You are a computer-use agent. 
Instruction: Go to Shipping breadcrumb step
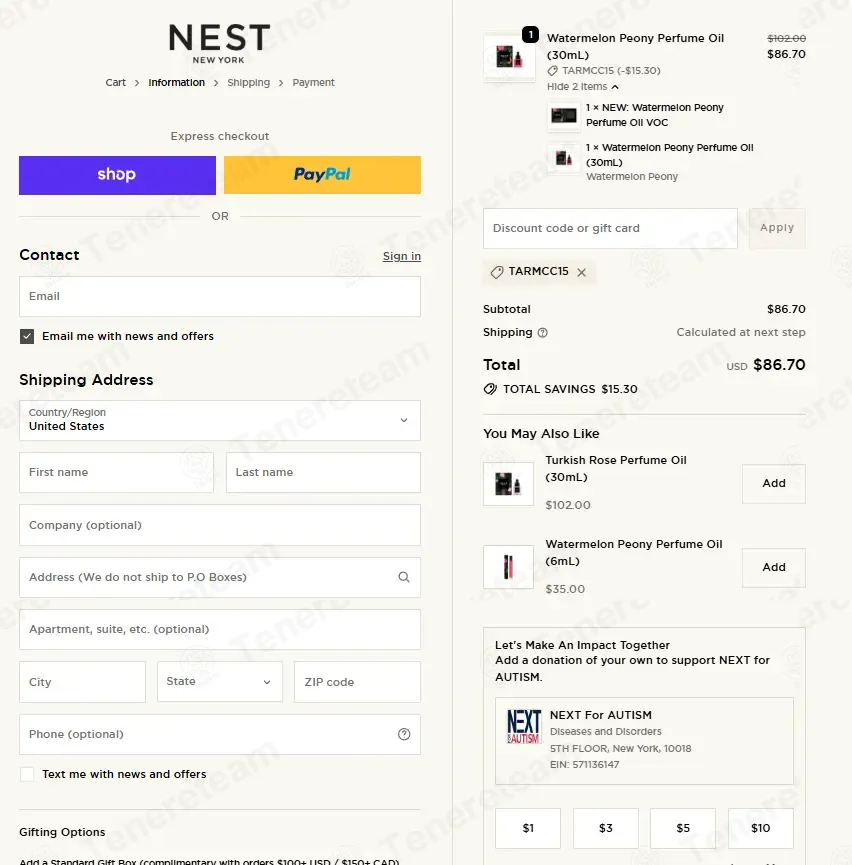point(248,83)
